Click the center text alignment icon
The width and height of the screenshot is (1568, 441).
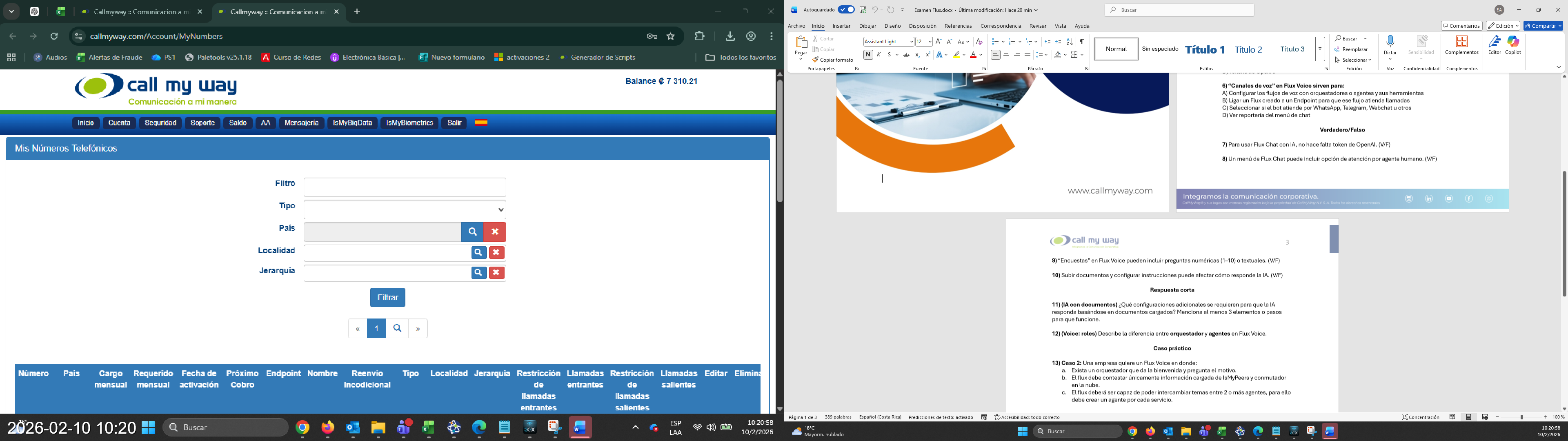pos(1006,56)
